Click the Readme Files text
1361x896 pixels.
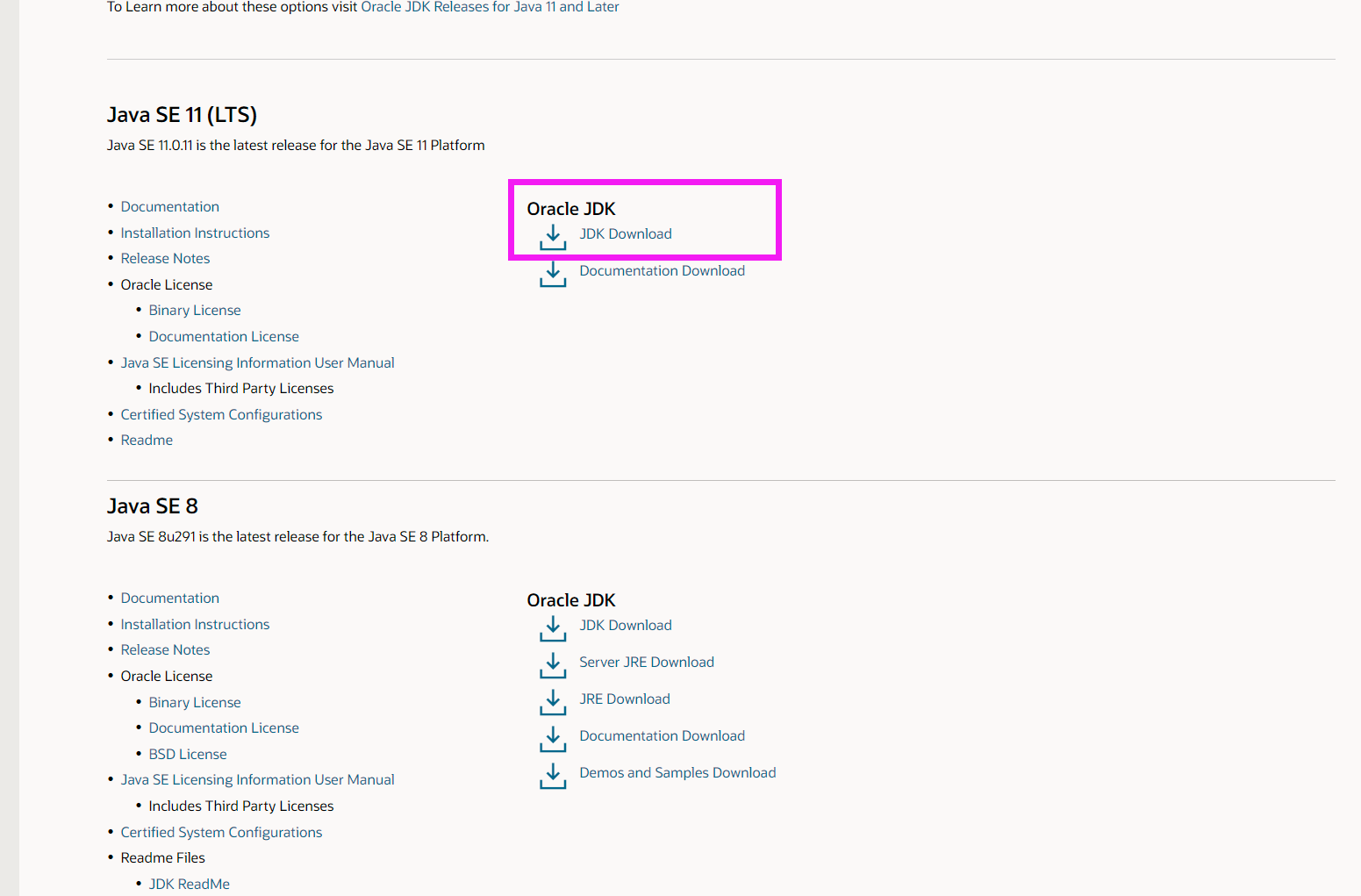point(163,857)
